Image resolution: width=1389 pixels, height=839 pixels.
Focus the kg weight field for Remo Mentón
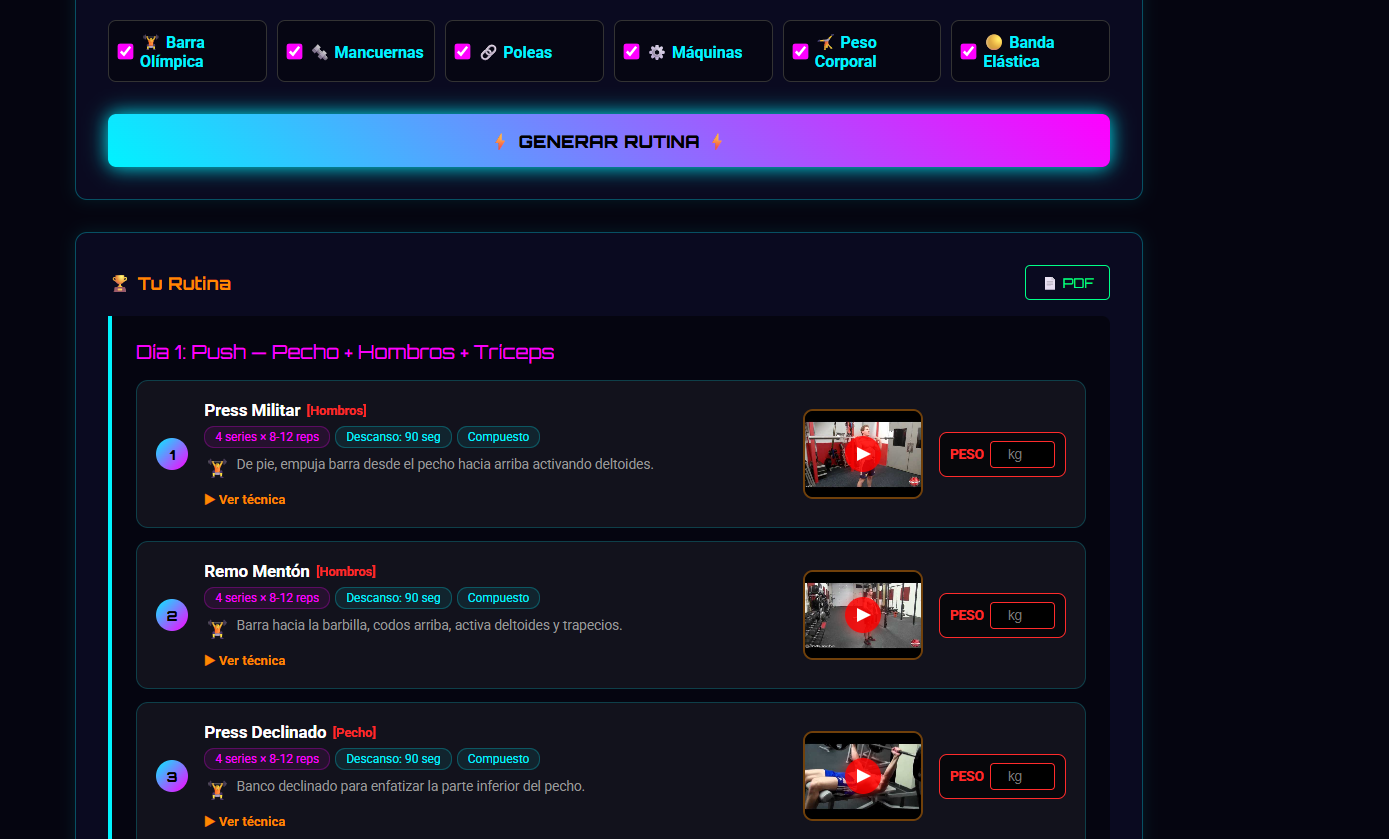click(x=1022, y=615)
